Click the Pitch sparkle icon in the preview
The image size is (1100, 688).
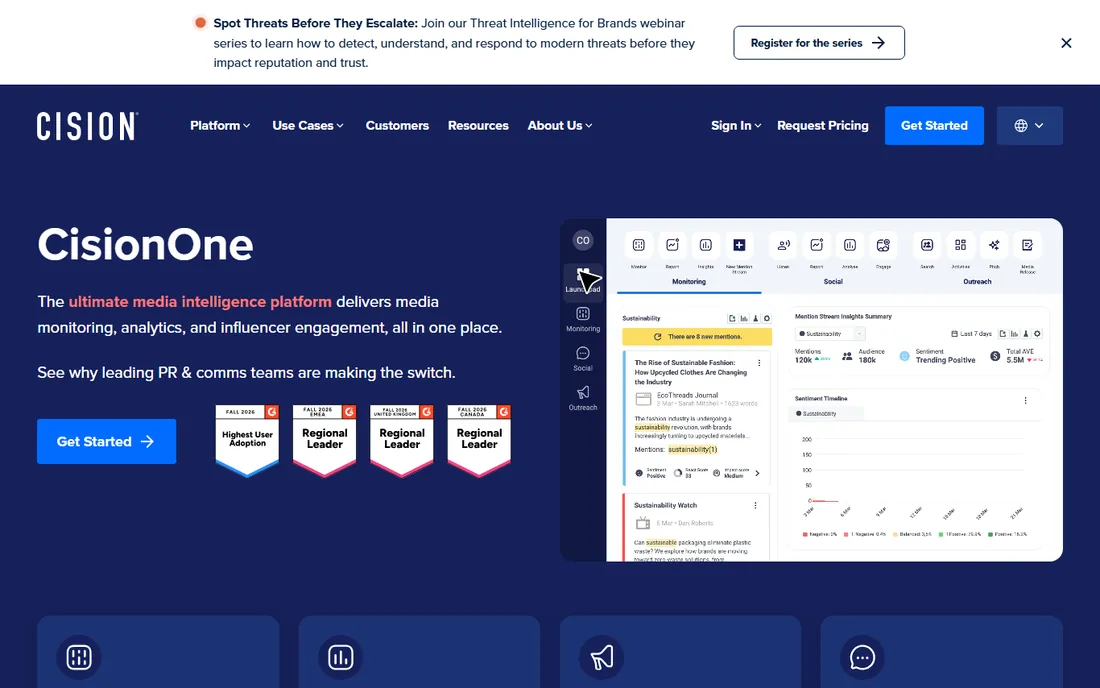[994, 245]
